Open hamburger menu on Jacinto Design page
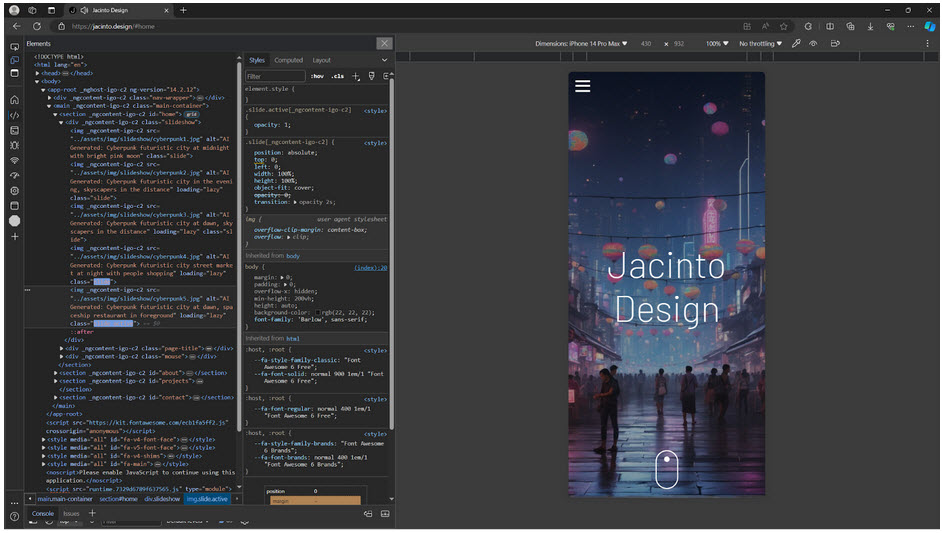 [582, 86]
